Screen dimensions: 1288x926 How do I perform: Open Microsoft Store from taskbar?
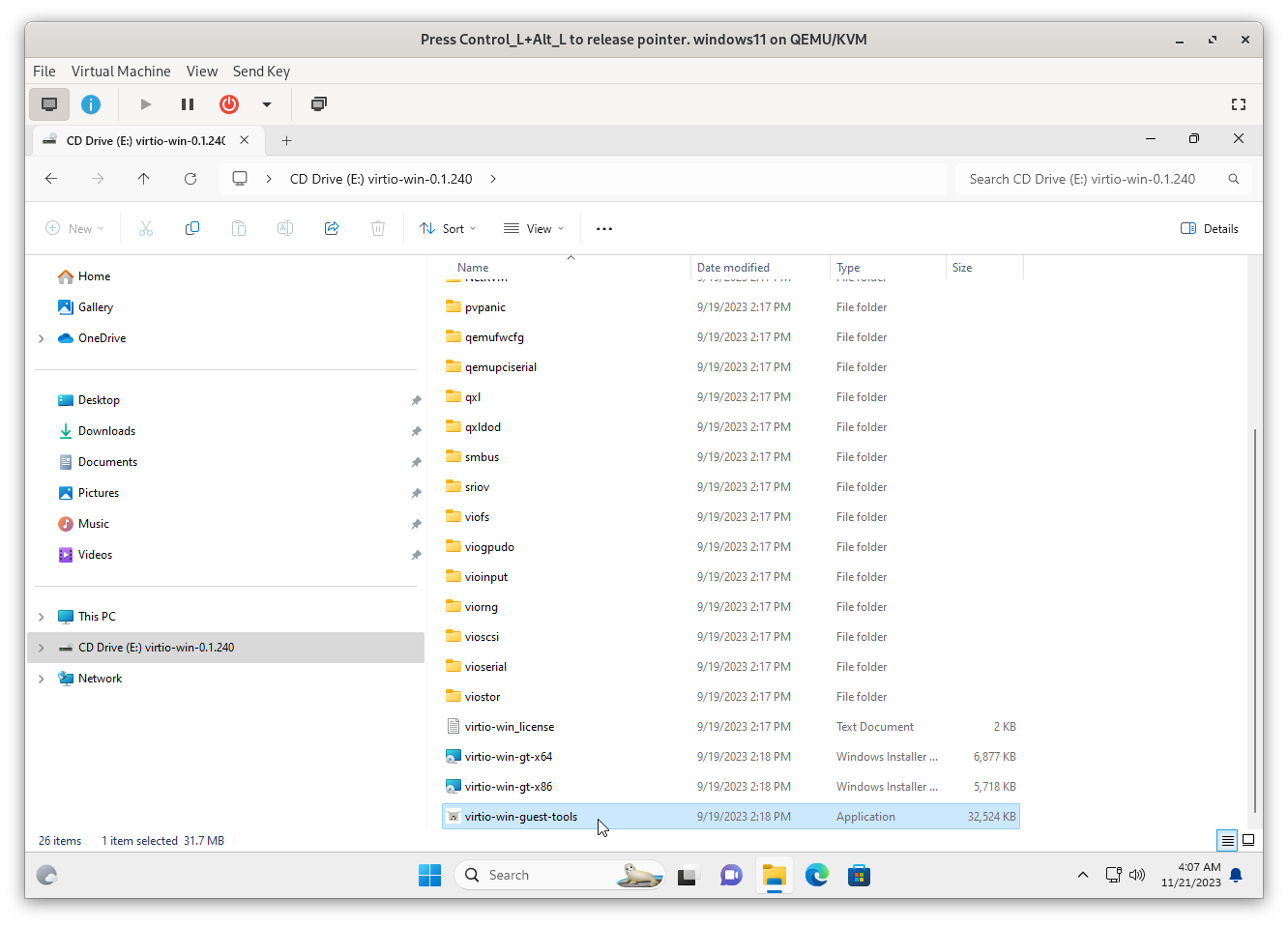pyautogui.click(x=859, y=876)
